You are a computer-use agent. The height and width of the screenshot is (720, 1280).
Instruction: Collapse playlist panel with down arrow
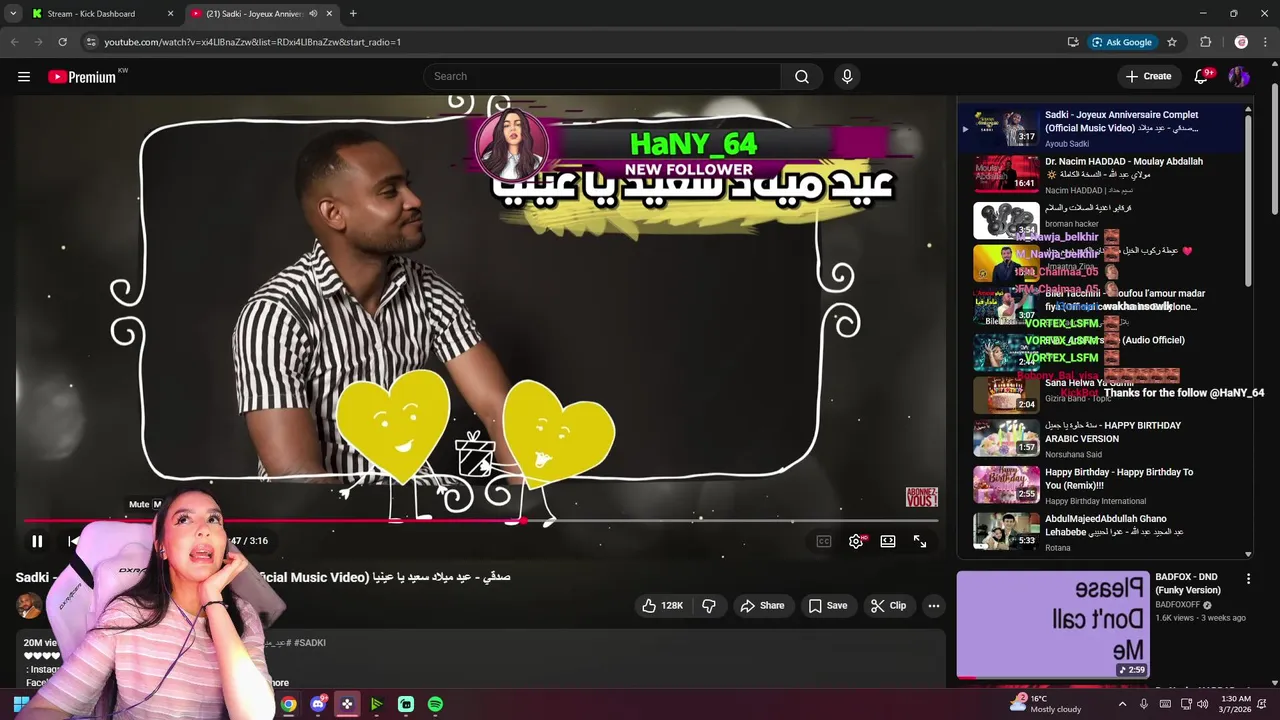point(1248,554)
